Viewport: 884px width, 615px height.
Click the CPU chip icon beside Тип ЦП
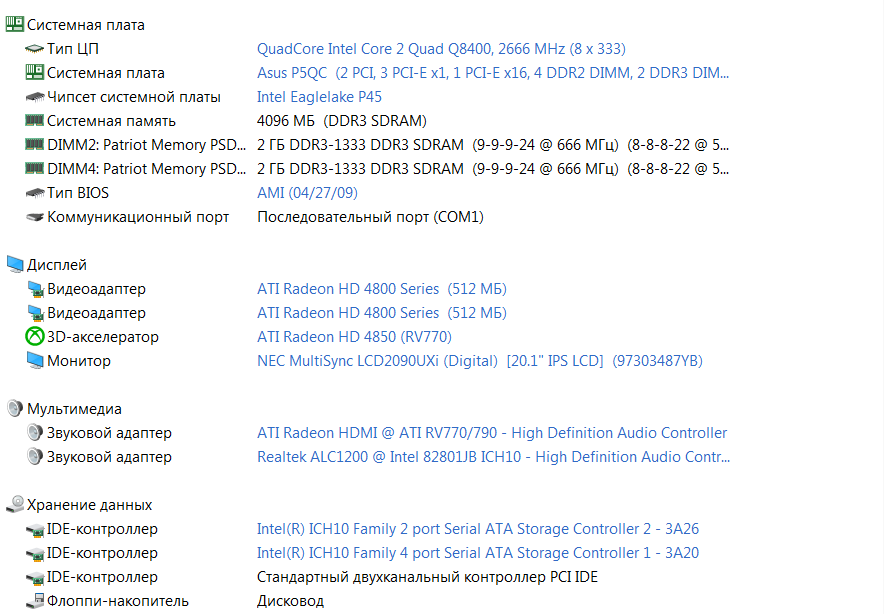35,49
